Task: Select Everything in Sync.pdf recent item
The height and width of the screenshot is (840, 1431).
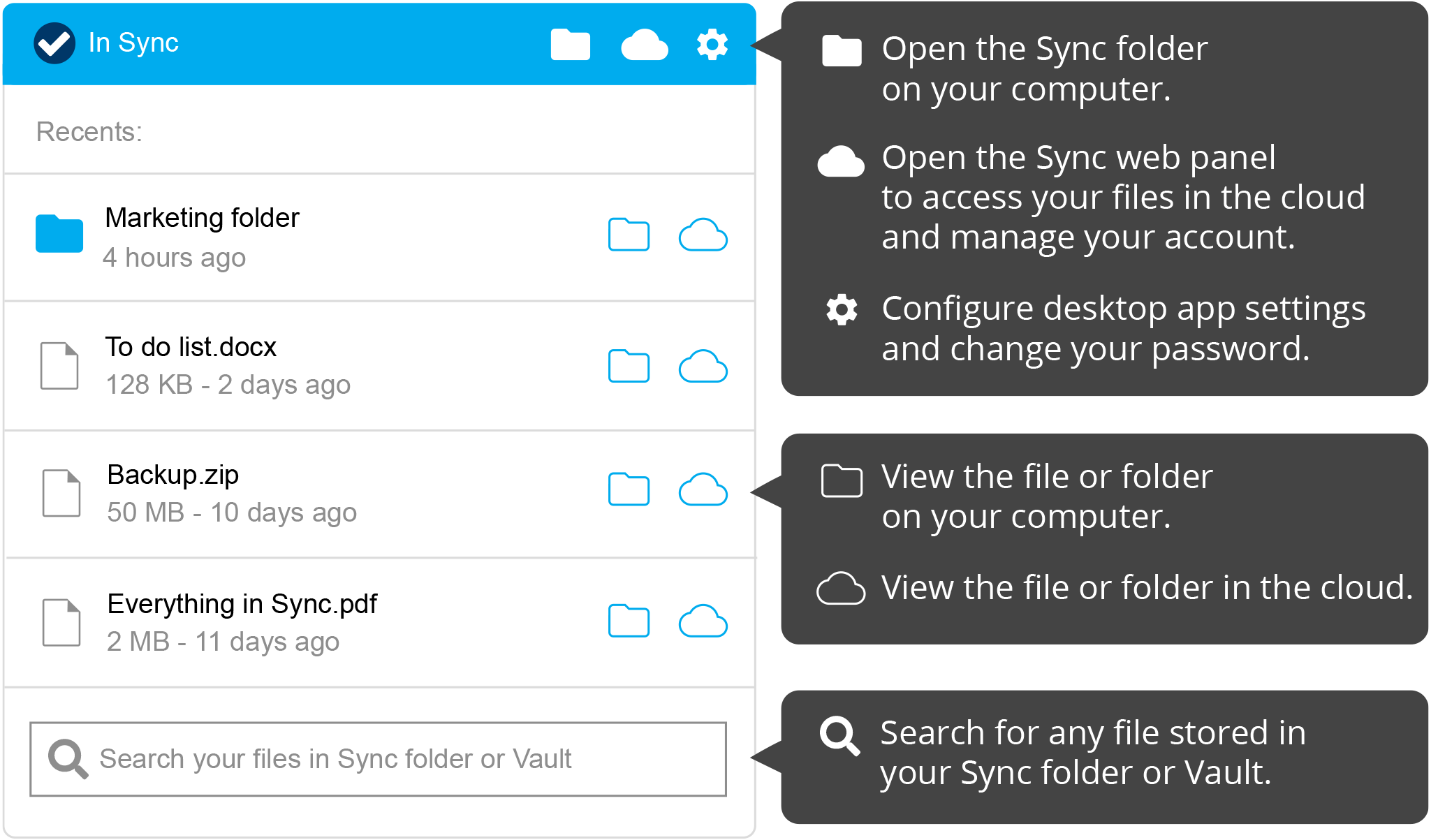Action: pos(242,604)
